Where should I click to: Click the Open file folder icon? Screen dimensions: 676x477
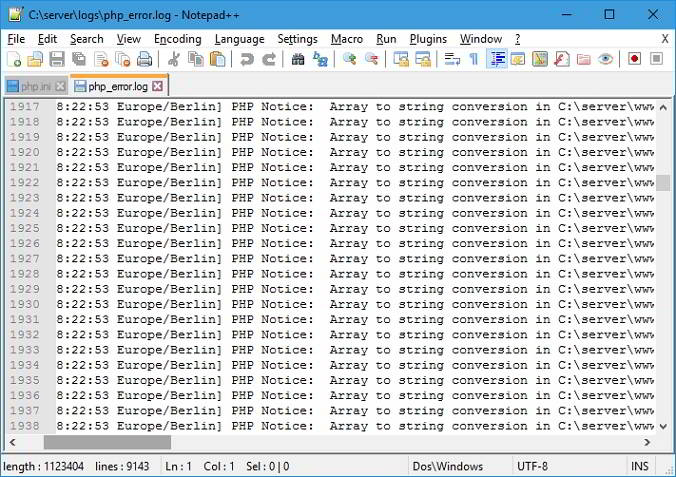[35, 59]
